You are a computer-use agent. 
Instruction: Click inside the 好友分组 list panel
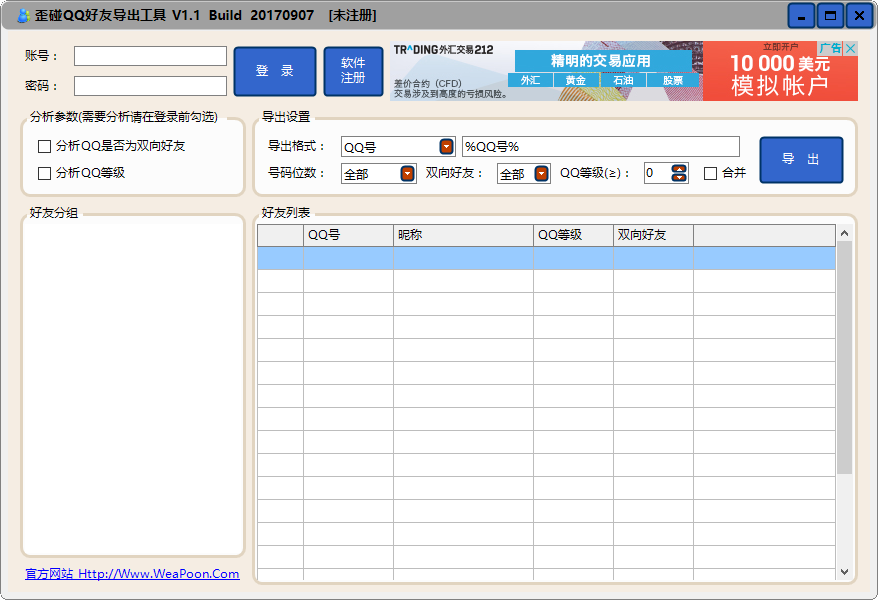pos(133,386)
